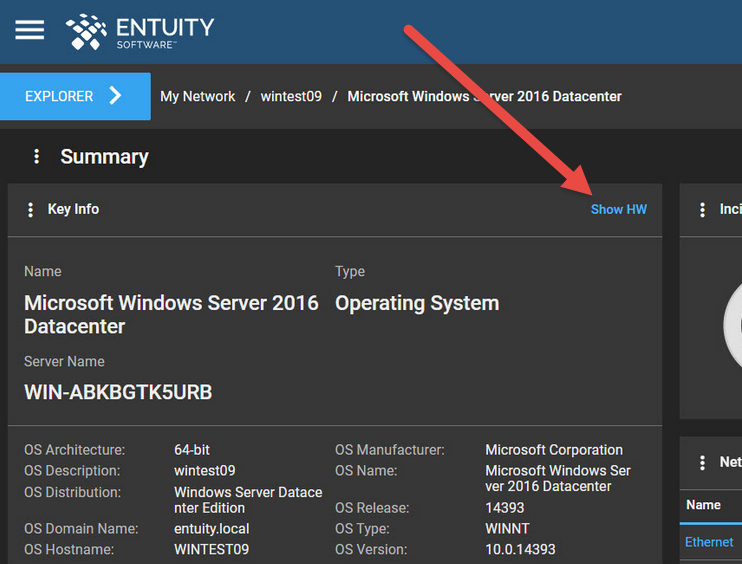Click the OS Architecture label

point(74,449)
